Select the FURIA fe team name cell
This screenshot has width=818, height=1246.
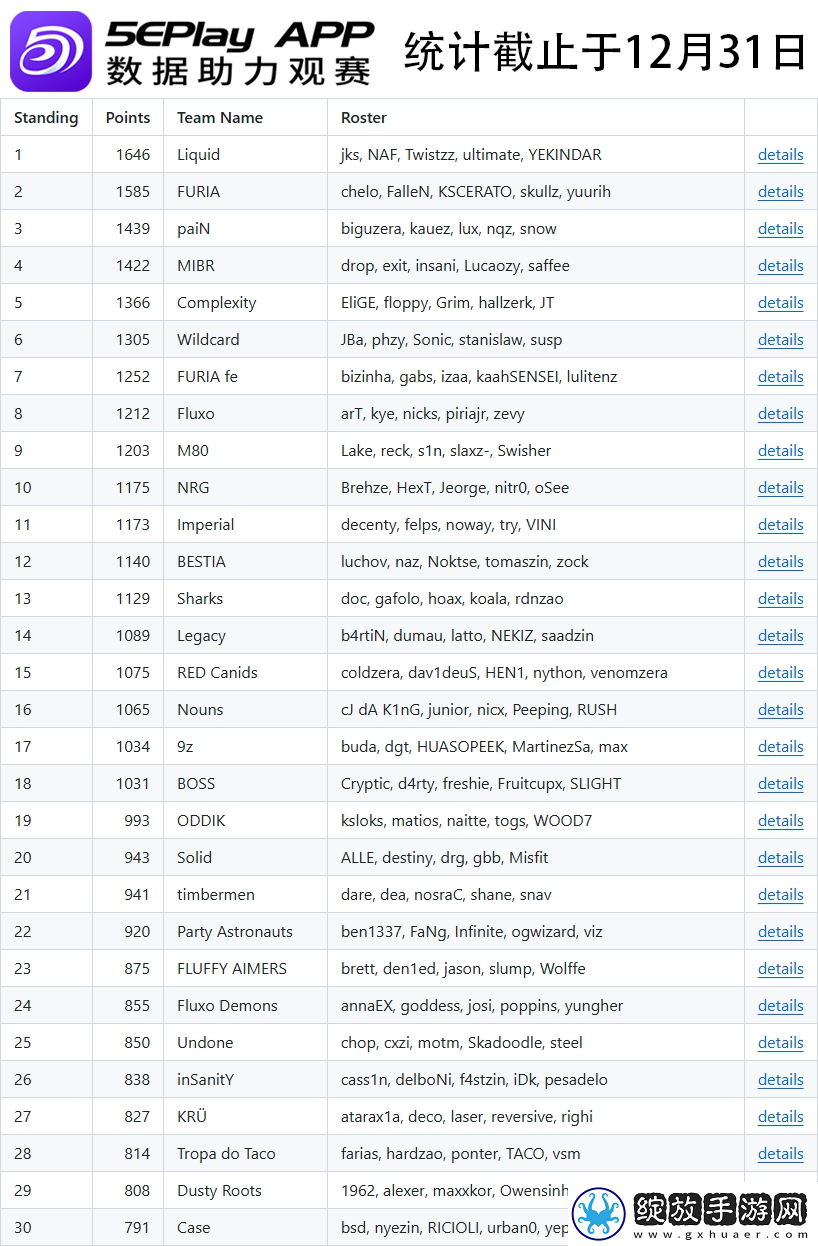[x=245, y=377]
